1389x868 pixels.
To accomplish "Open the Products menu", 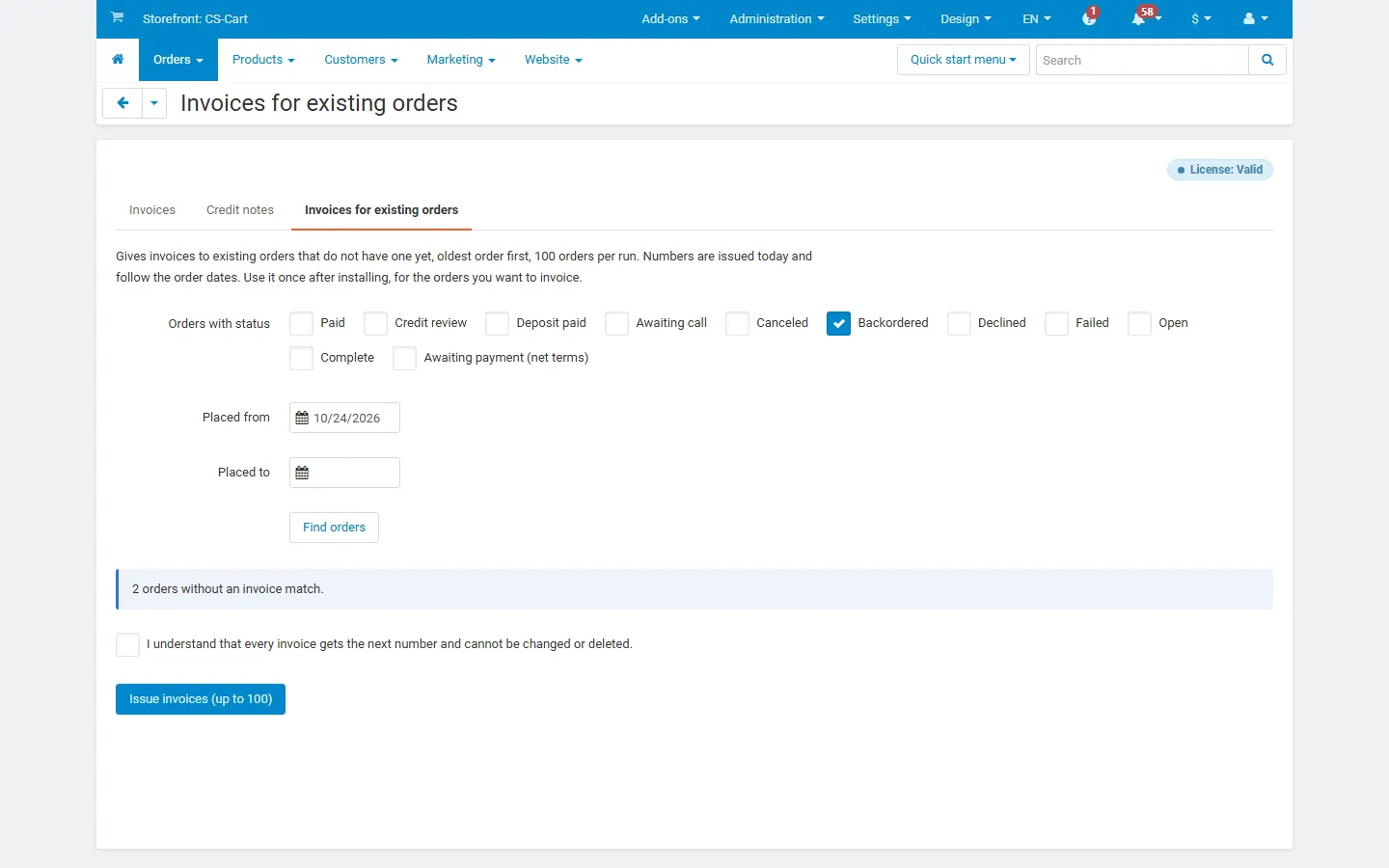I will pyautogui.click(x=263, y=60).
